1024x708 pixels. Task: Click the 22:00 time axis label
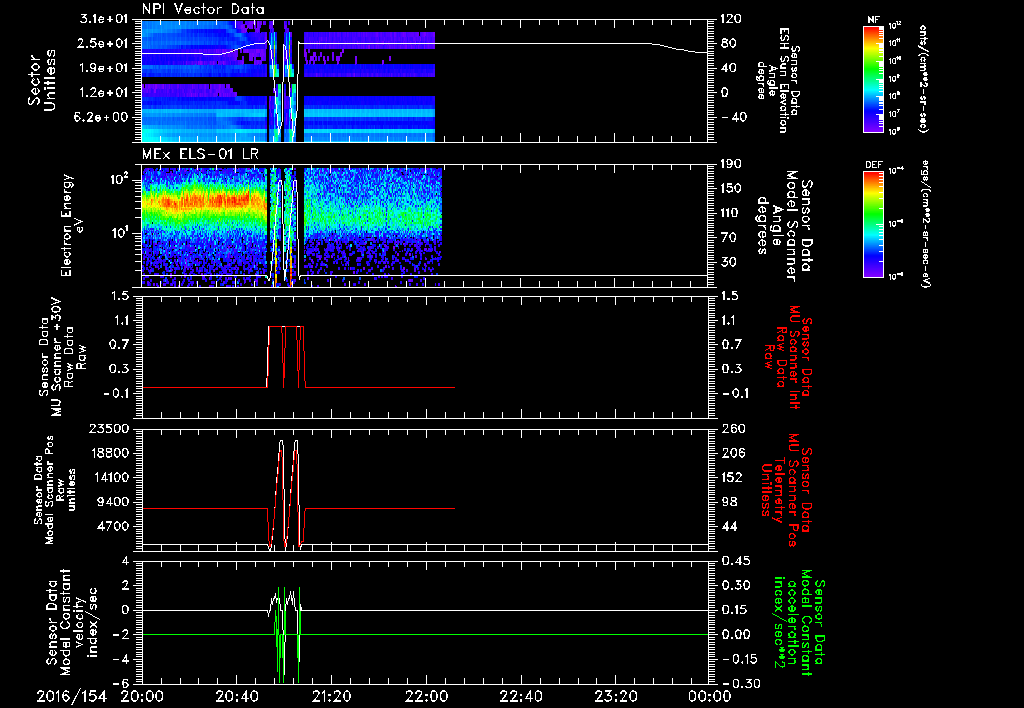pyautogui.click(x=426, y=696)
